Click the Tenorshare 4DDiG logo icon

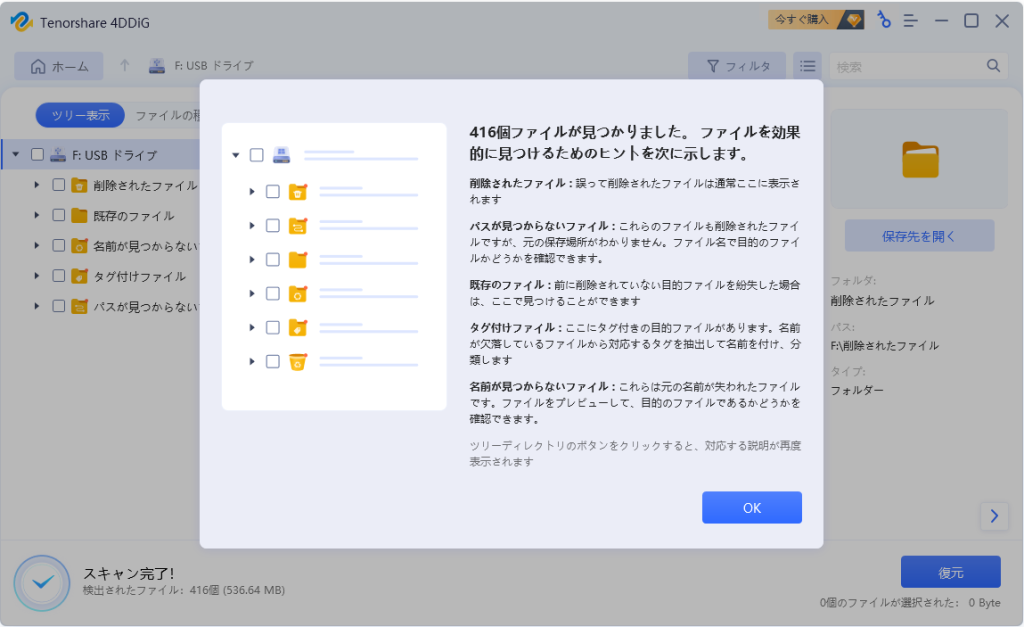point(22,22)
